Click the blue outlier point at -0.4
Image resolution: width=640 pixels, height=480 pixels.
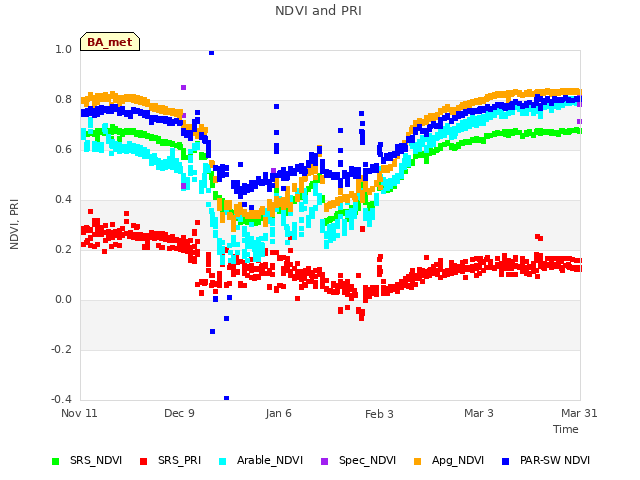coord(227,398)
